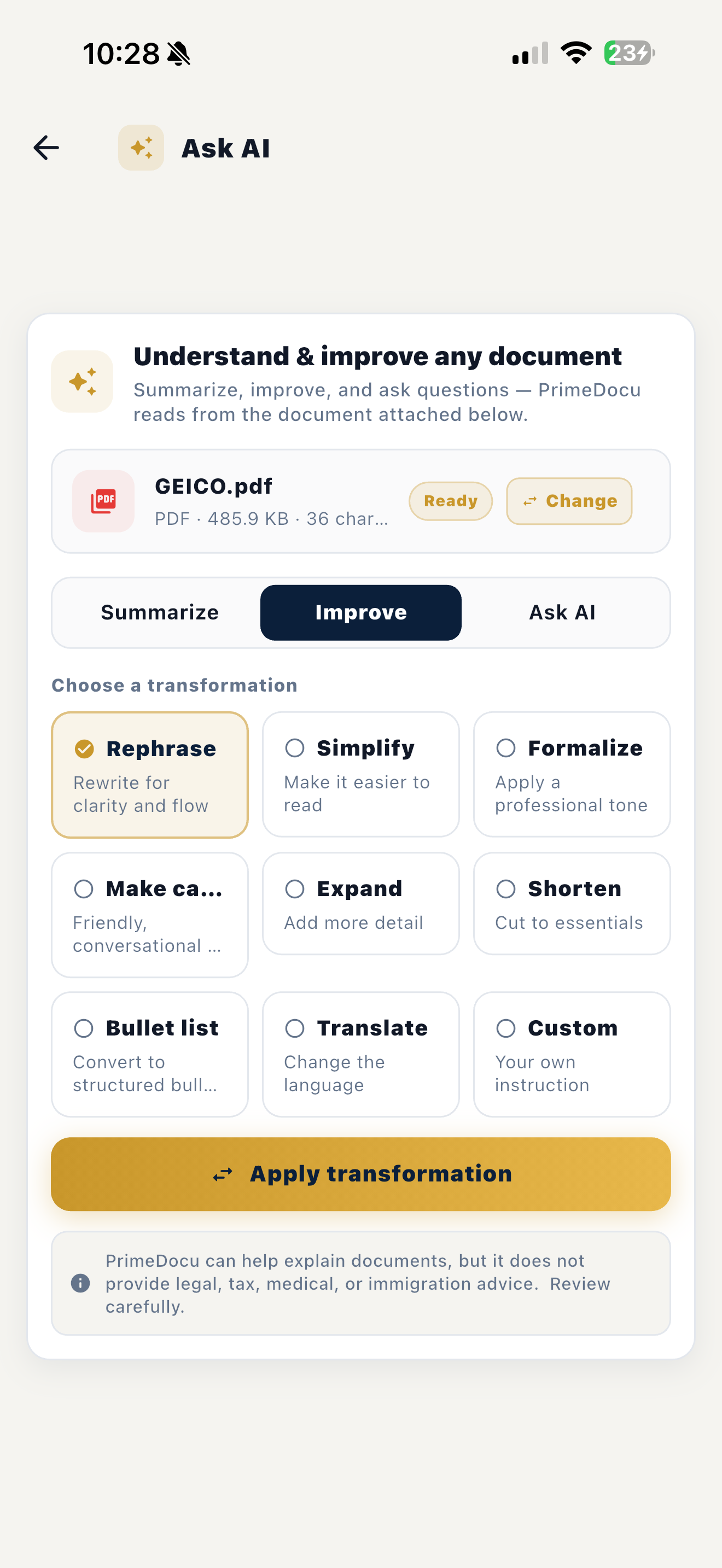Image resolution: width=722 pixels, height=1568 pixels.
Task: Tap the Apply transformation button
Action: pos(360,1174)
